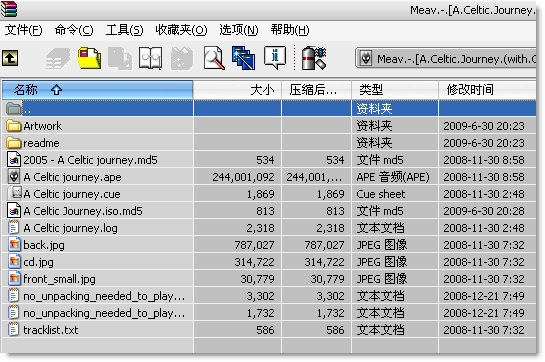The image size is (545, 362).
Task: Click the A Celtic journey.ape file icon
Action: 14,176
